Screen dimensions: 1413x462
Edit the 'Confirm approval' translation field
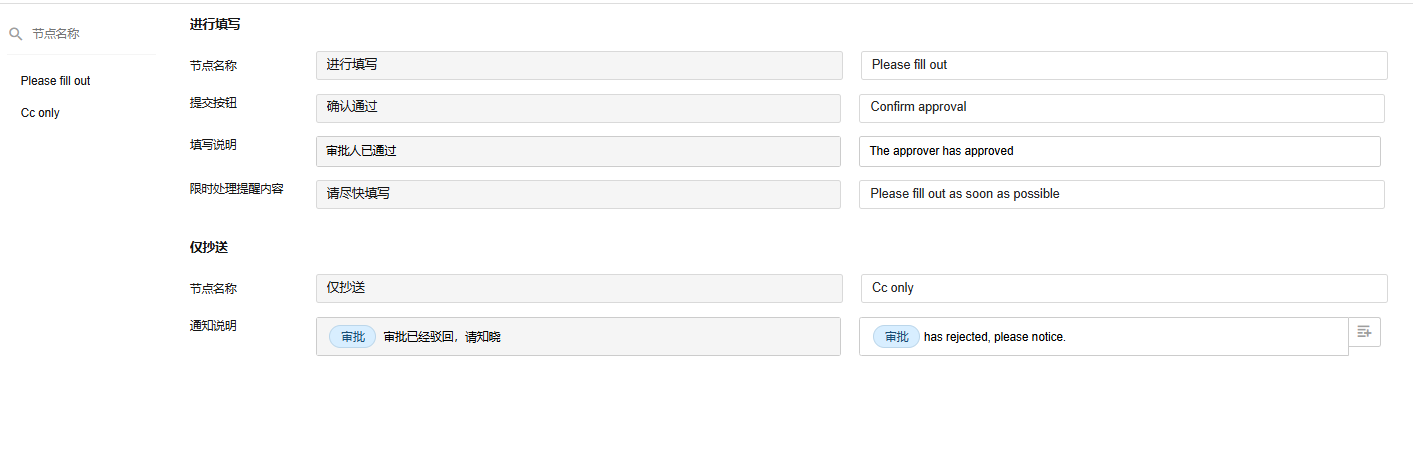click(x=1122, y=108)
